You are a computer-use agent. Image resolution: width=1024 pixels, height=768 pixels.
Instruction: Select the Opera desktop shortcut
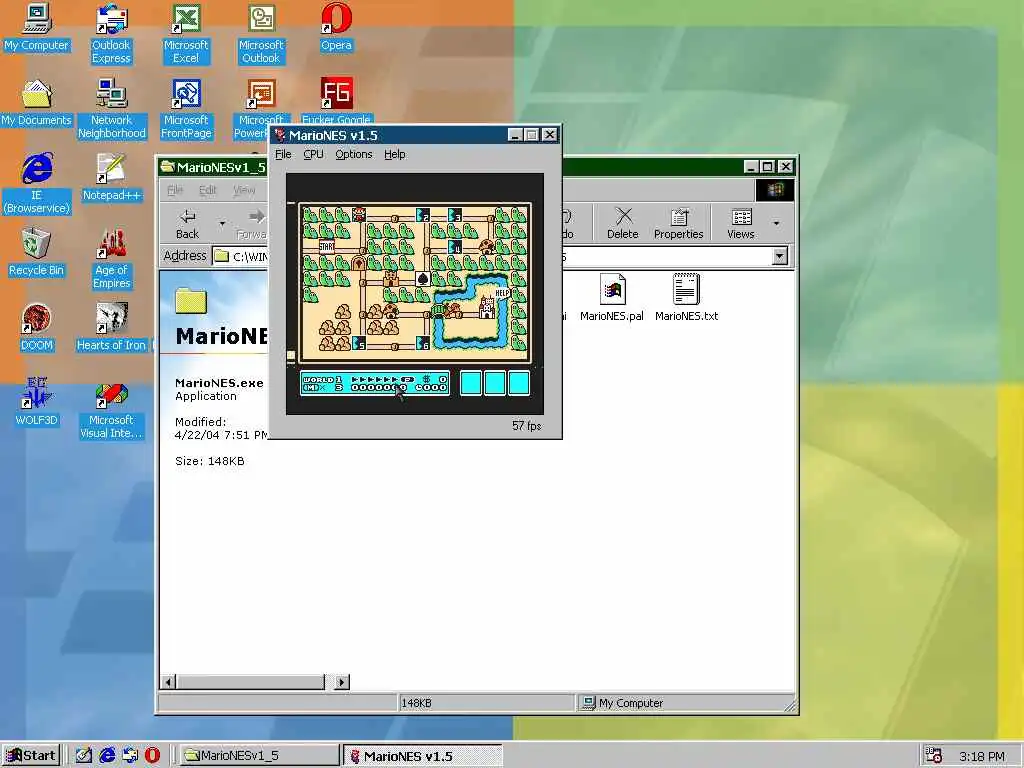coord(336,27)
